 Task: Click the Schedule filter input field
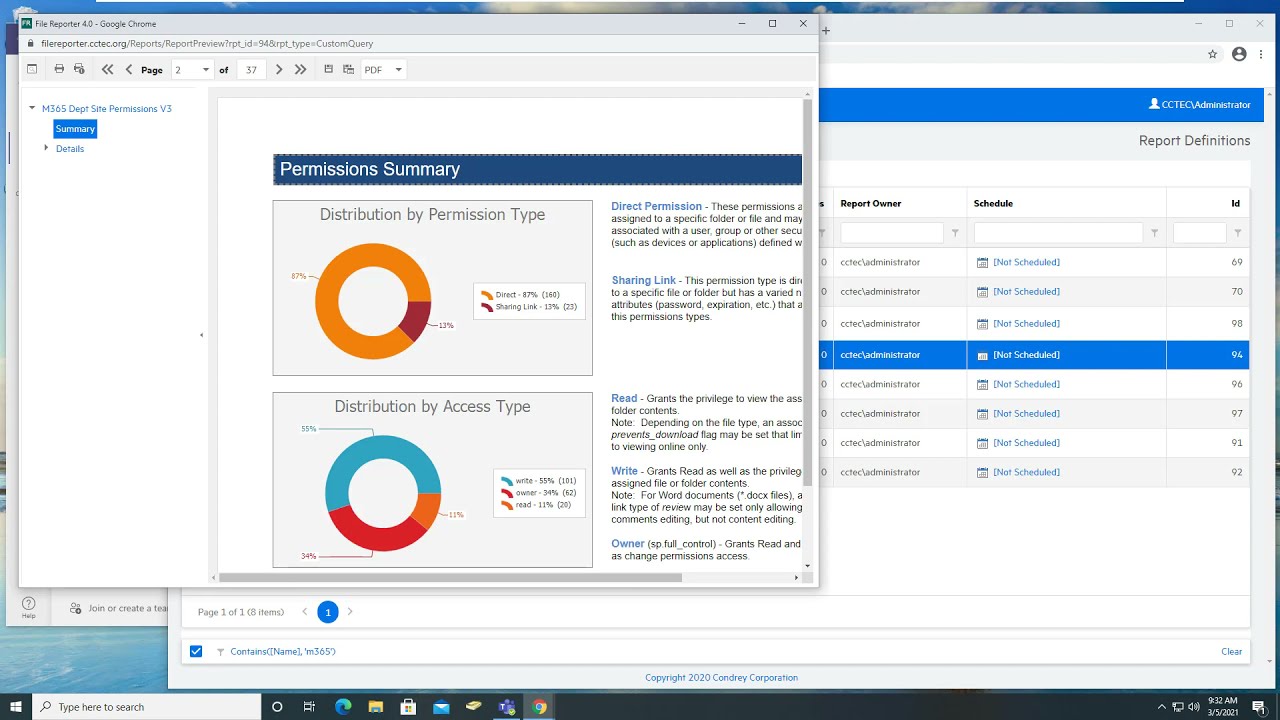pos(1058,233)
